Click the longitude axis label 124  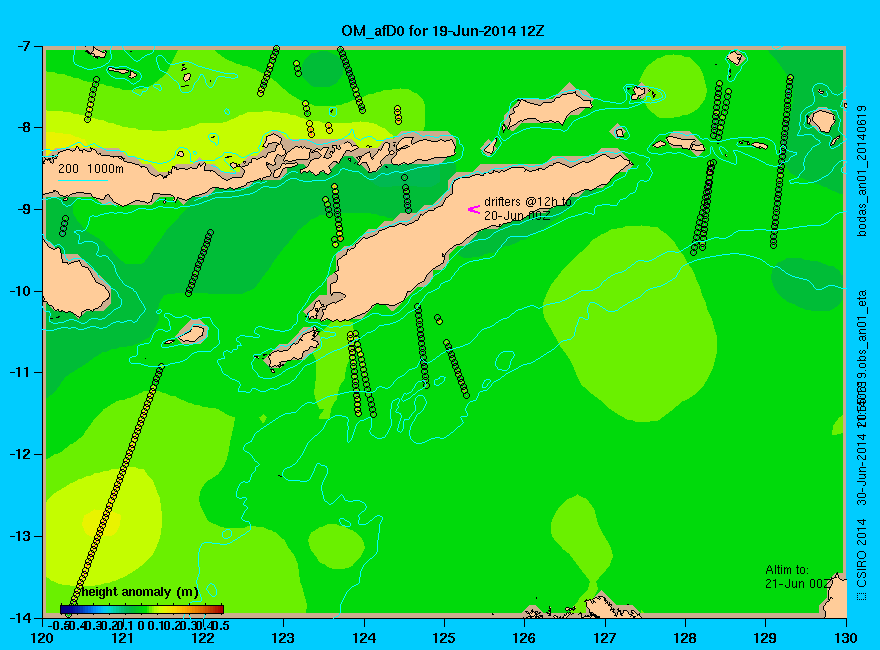coord(364,638)
